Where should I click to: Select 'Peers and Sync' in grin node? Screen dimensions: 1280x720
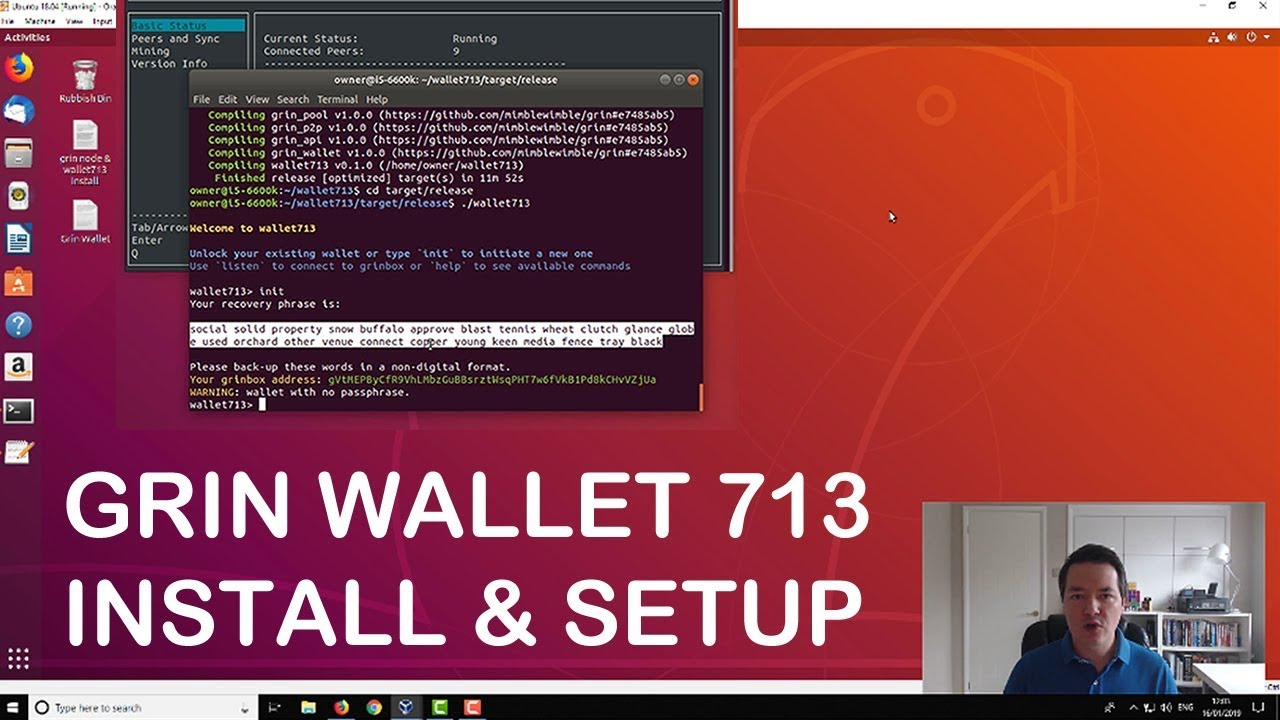(x=175, y=39)
